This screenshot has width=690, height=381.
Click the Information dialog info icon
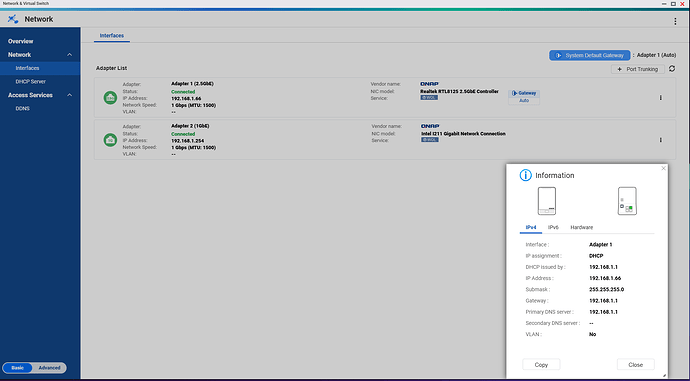click(525, 175)
